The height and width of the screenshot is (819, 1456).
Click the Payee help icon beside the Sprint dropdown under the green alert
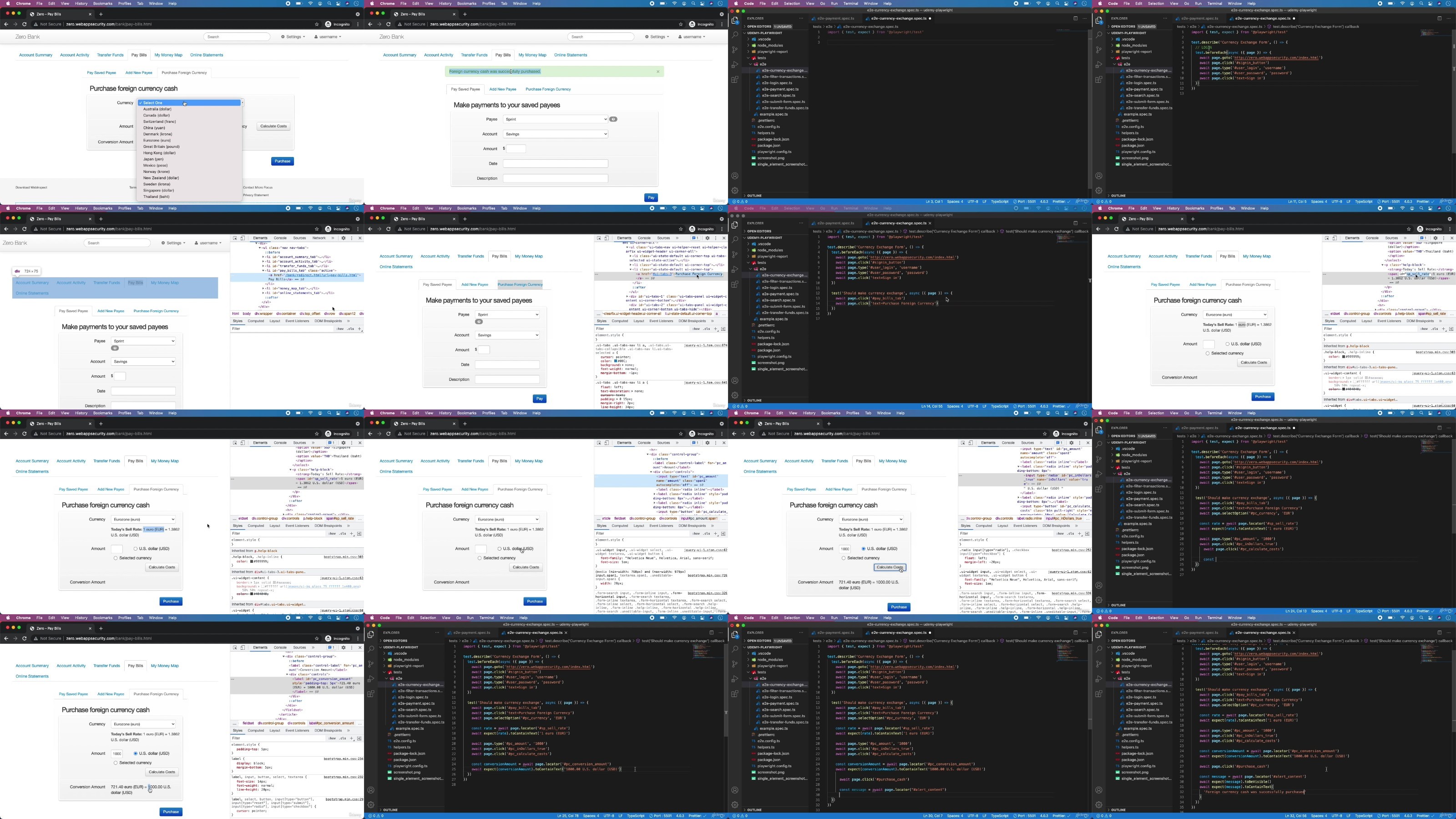point(613,119)
